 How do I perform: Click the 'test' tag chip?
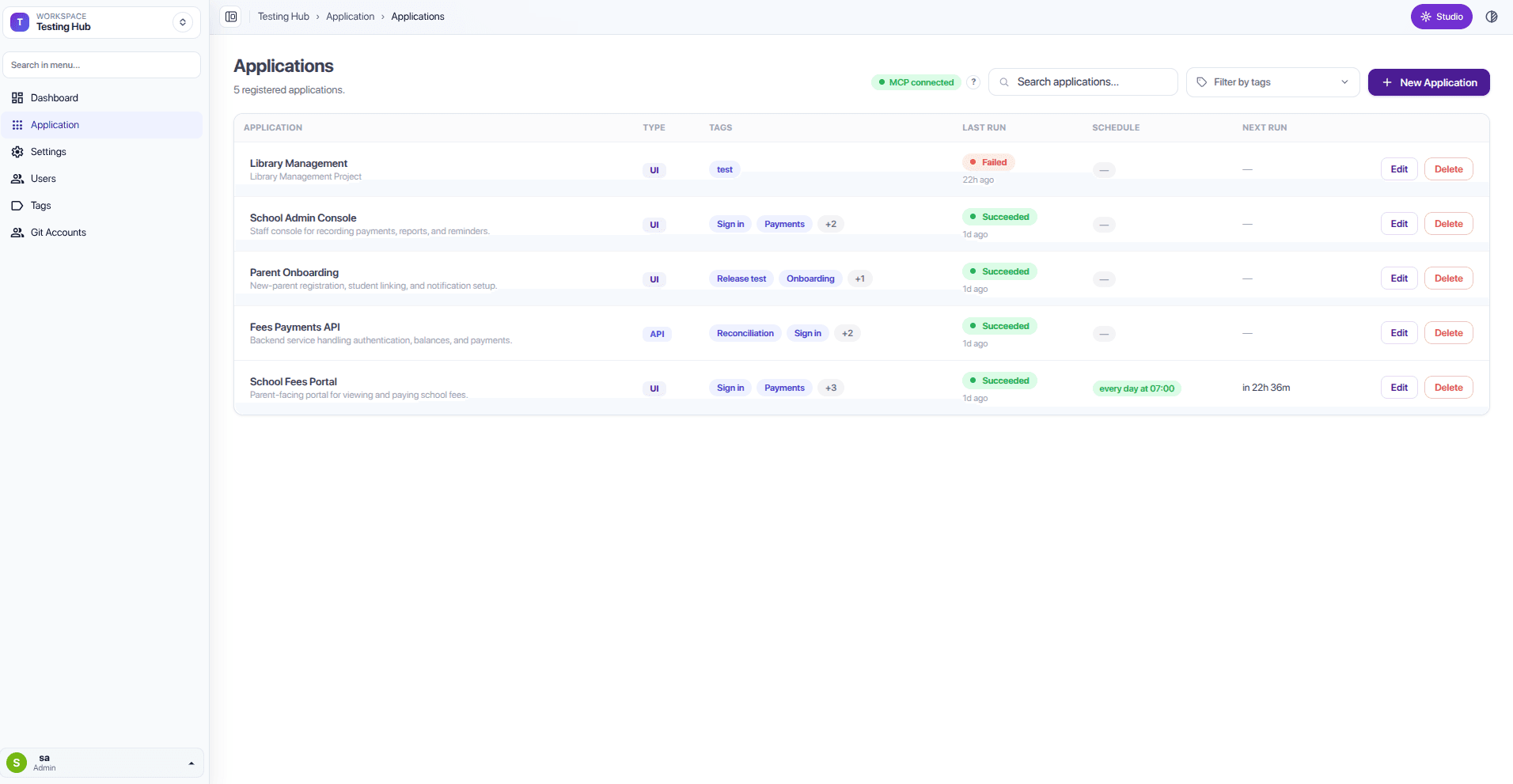pos(725,170)
